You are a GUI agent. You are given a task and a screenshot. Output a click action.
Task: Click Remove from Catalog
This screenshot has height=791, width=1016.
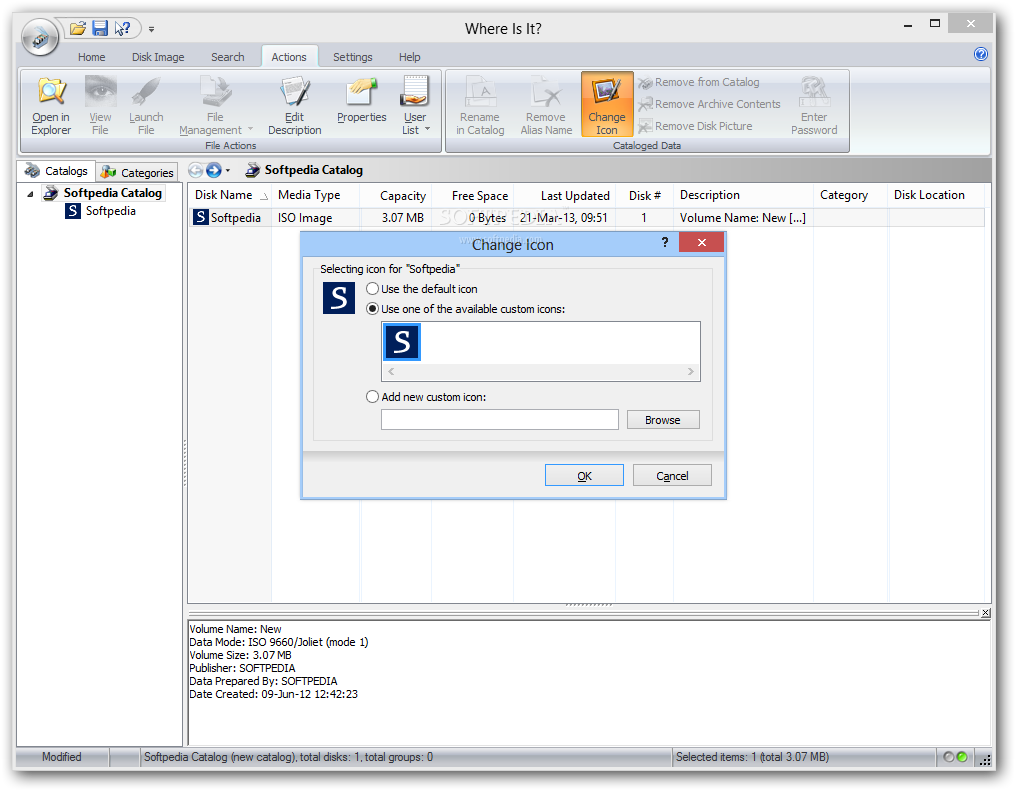(698, 82)
